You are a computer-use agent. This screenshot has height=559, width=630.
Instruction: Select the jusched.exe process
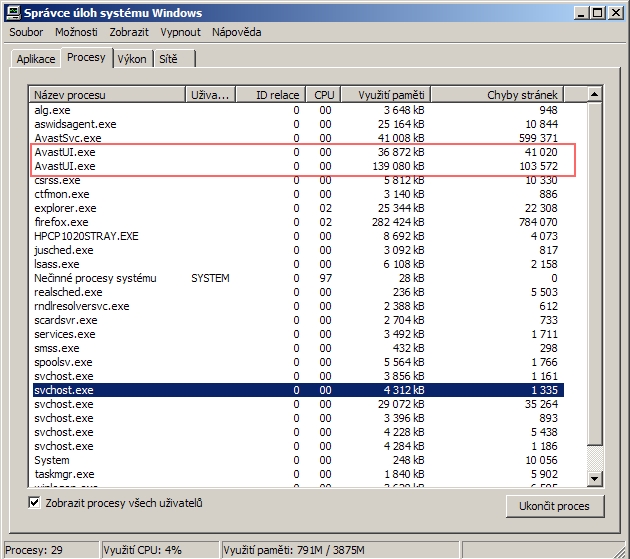[298, 250]
